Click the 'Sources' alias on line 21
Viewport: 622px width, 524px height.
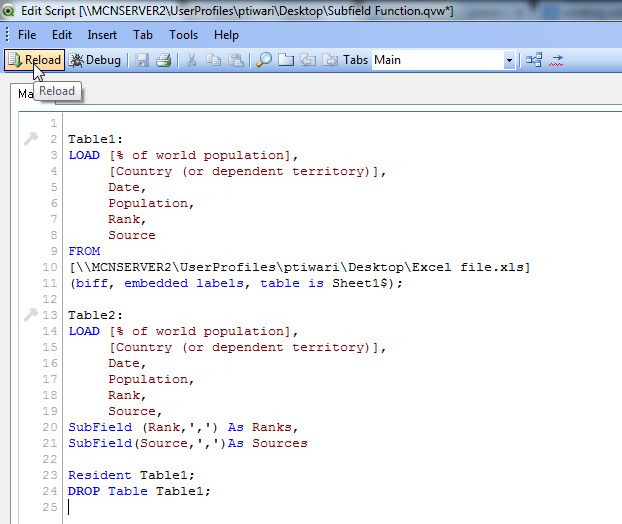coord(280,443)
